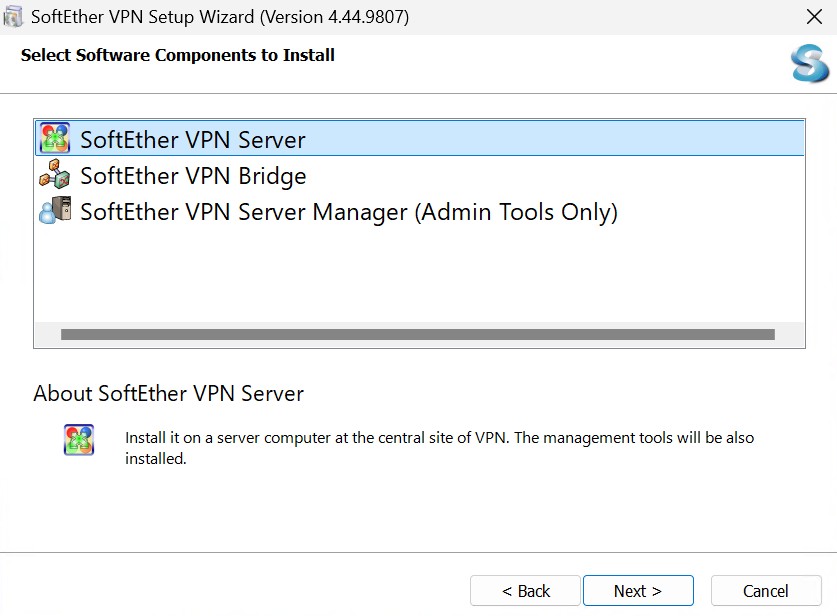Click the 'Select Software Components to Install' heading

178,55
